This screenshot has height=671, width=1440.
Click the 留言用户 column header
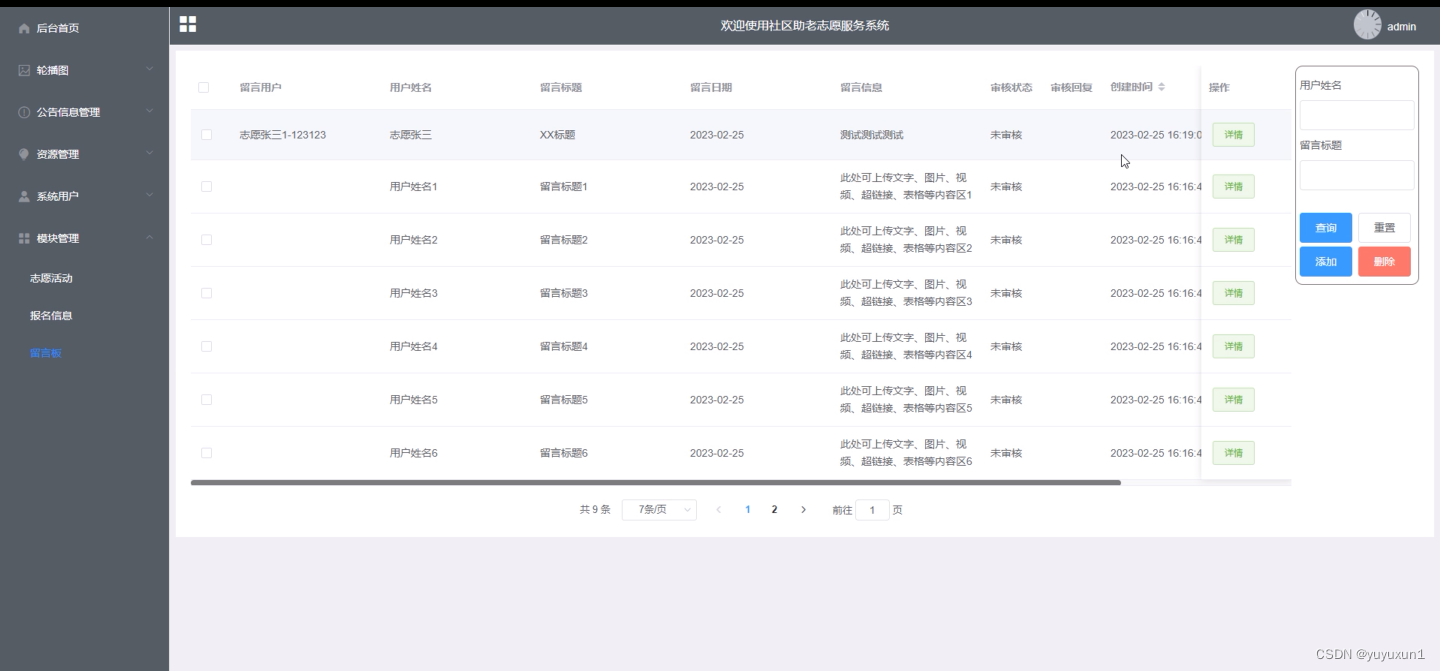click(260, 87)
